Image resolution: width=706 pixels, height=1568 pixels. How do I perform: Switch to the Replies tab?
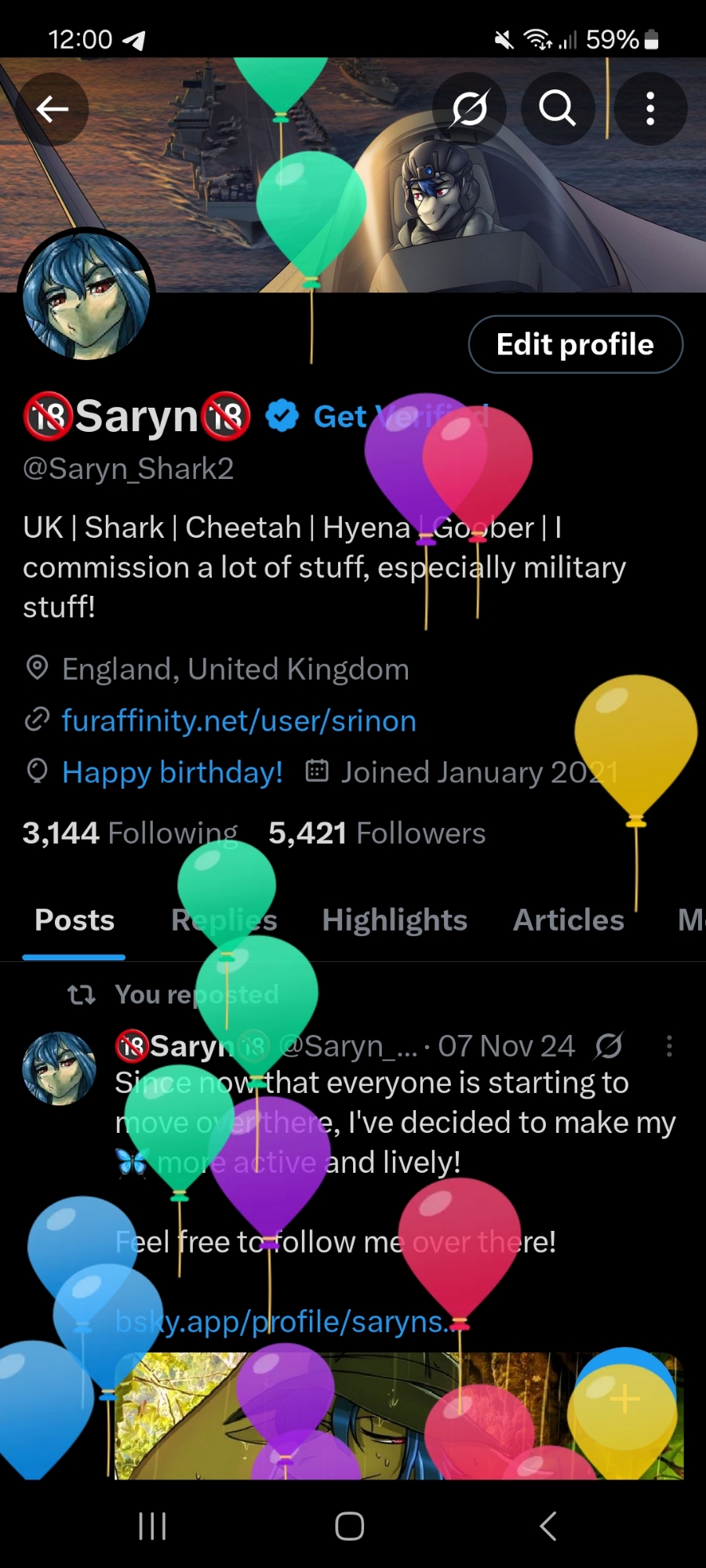tap(224, 920)
